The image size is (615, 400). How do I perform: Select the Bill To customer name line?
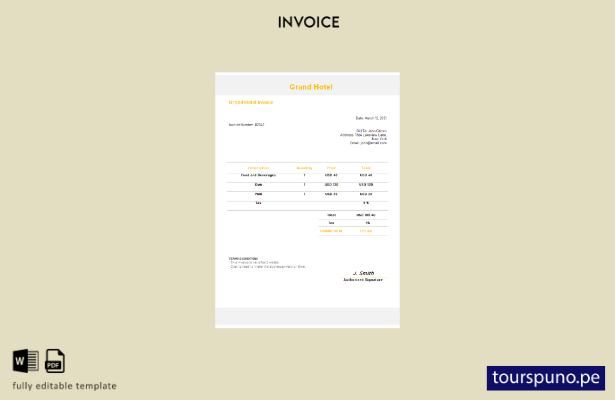point(371,131)
